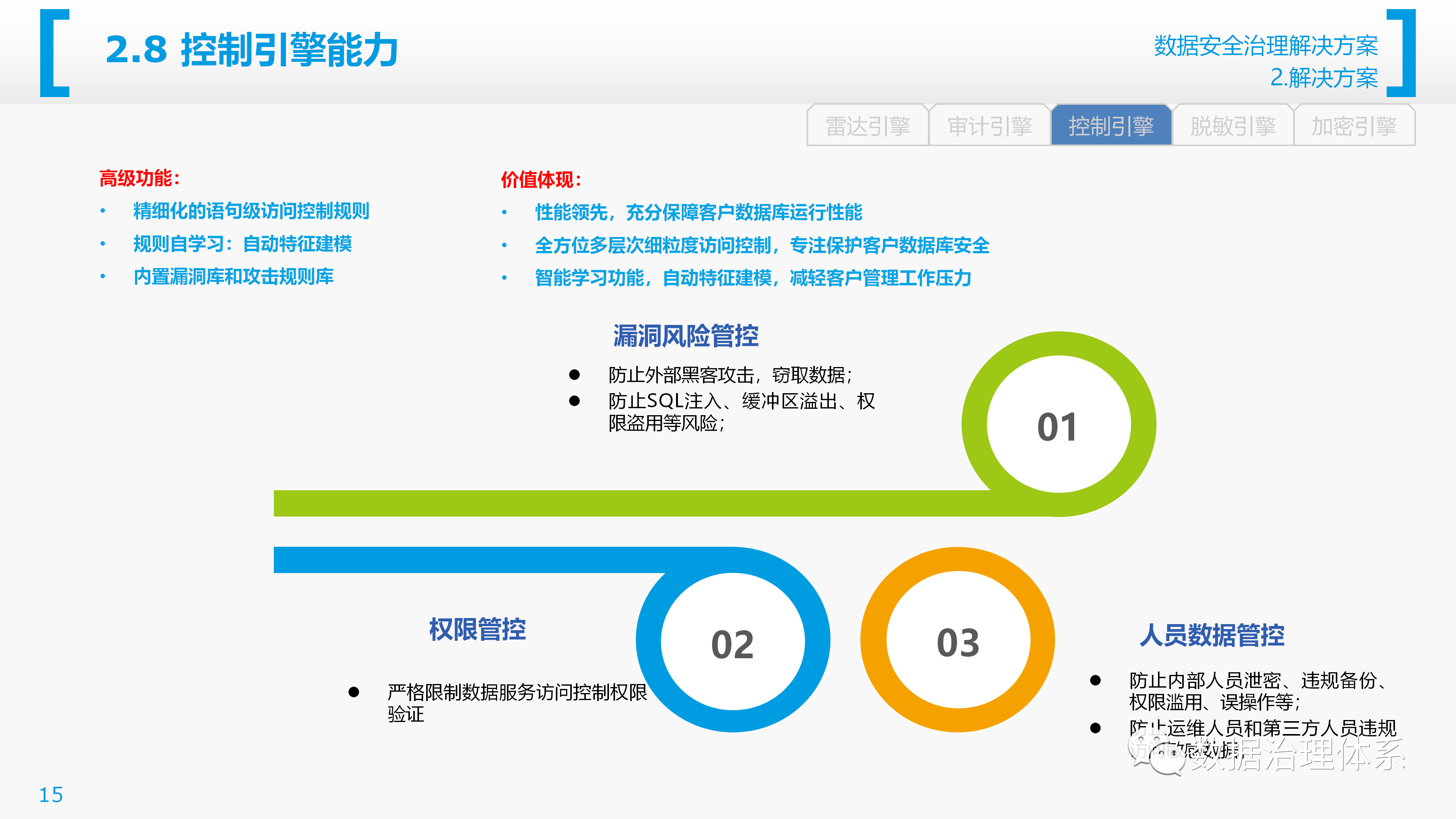Click the page number 15
The width and height of the screenshot is (1456, 819).
pyautogui.click(x=51, y=795)
